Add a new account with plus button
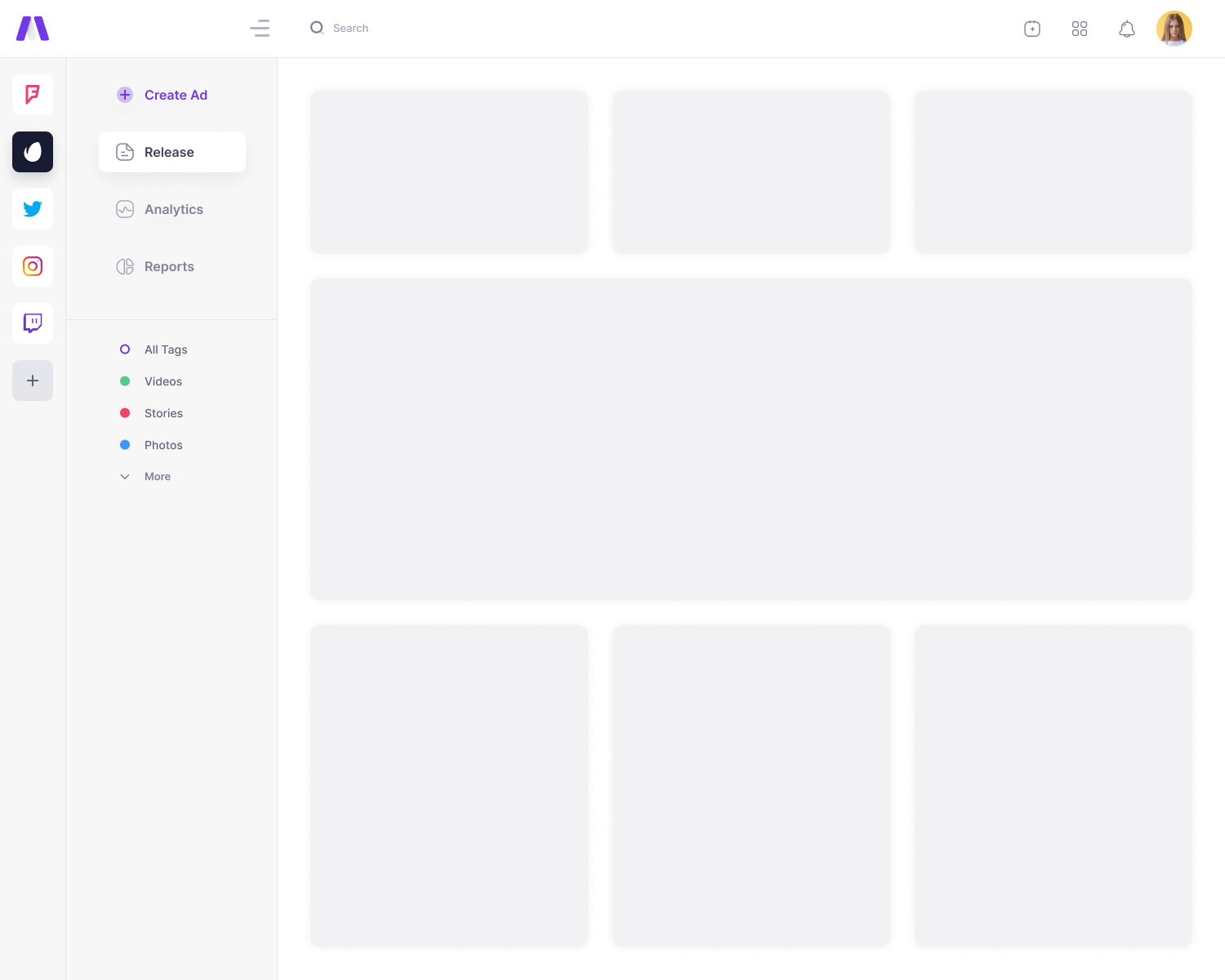The width and height of the screenshot is (1225, 980). 33,381
